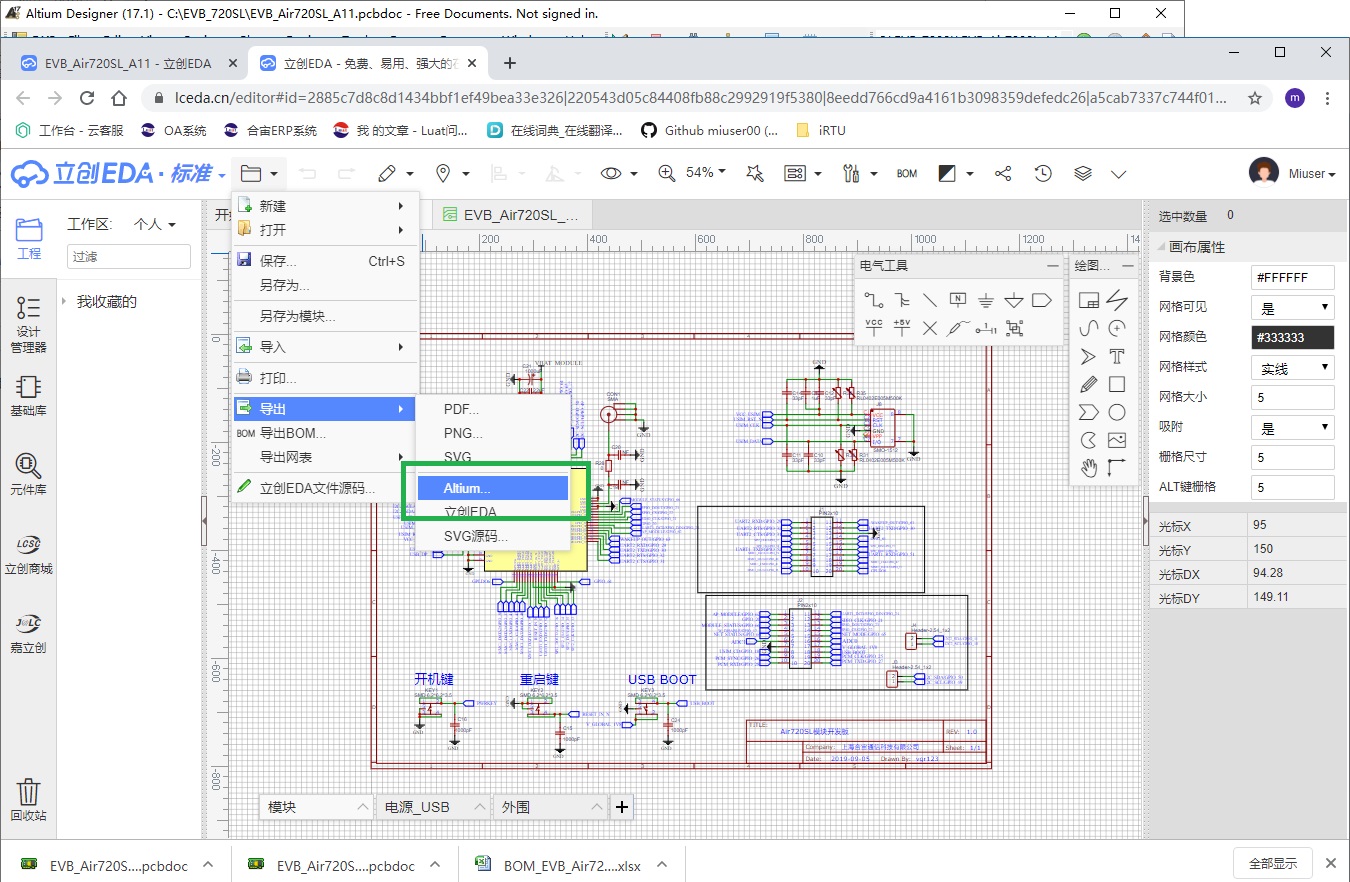Image resolution: width=1350 pixels, height=882 pixels.
Task: Select the Rectangle drawing tool
Action: tap(1117, 384)
